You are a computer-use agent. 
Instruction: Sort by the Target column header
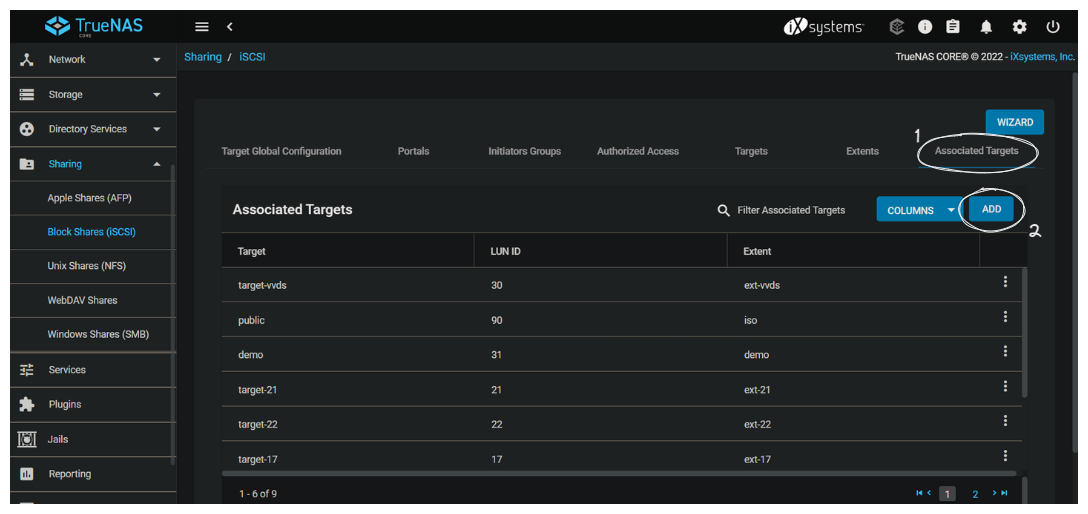pos(251,251)
